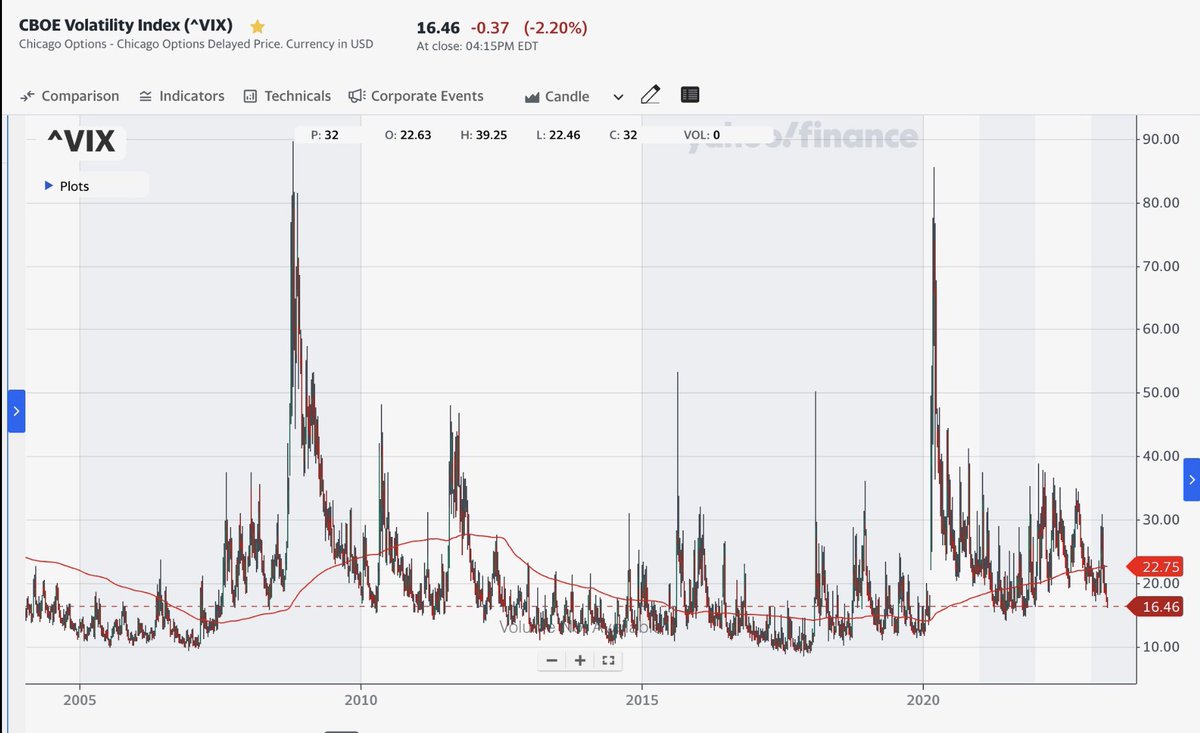
Task: Open the Technicals menu
Action: [x=287, y=96]
